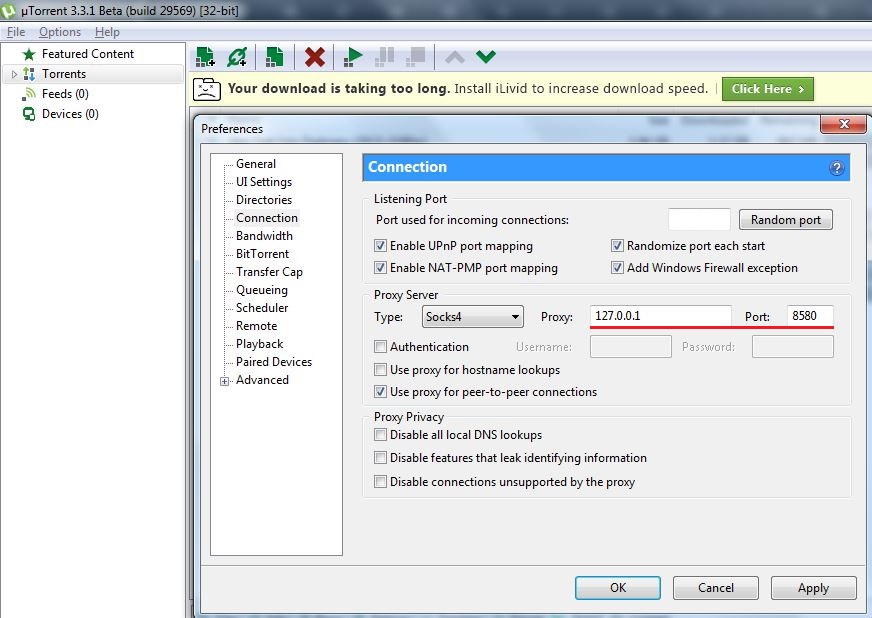This screenshot has height=618, width=872.
Task: Click OK to save preferences
Action: tap(618, 588)
